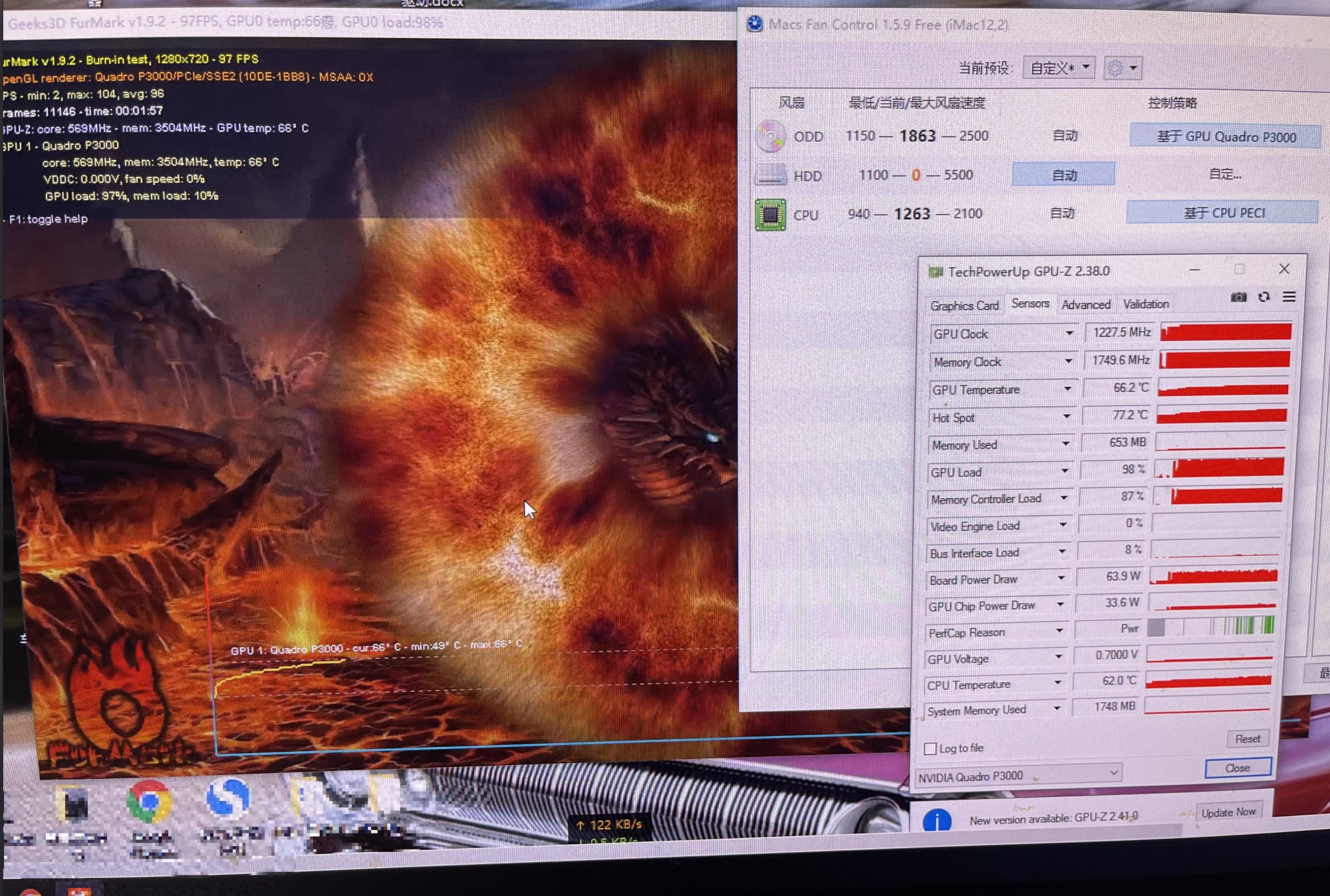
Task: Click the GPU-Z screenshot camera icon
Action: pos(1238,297)
